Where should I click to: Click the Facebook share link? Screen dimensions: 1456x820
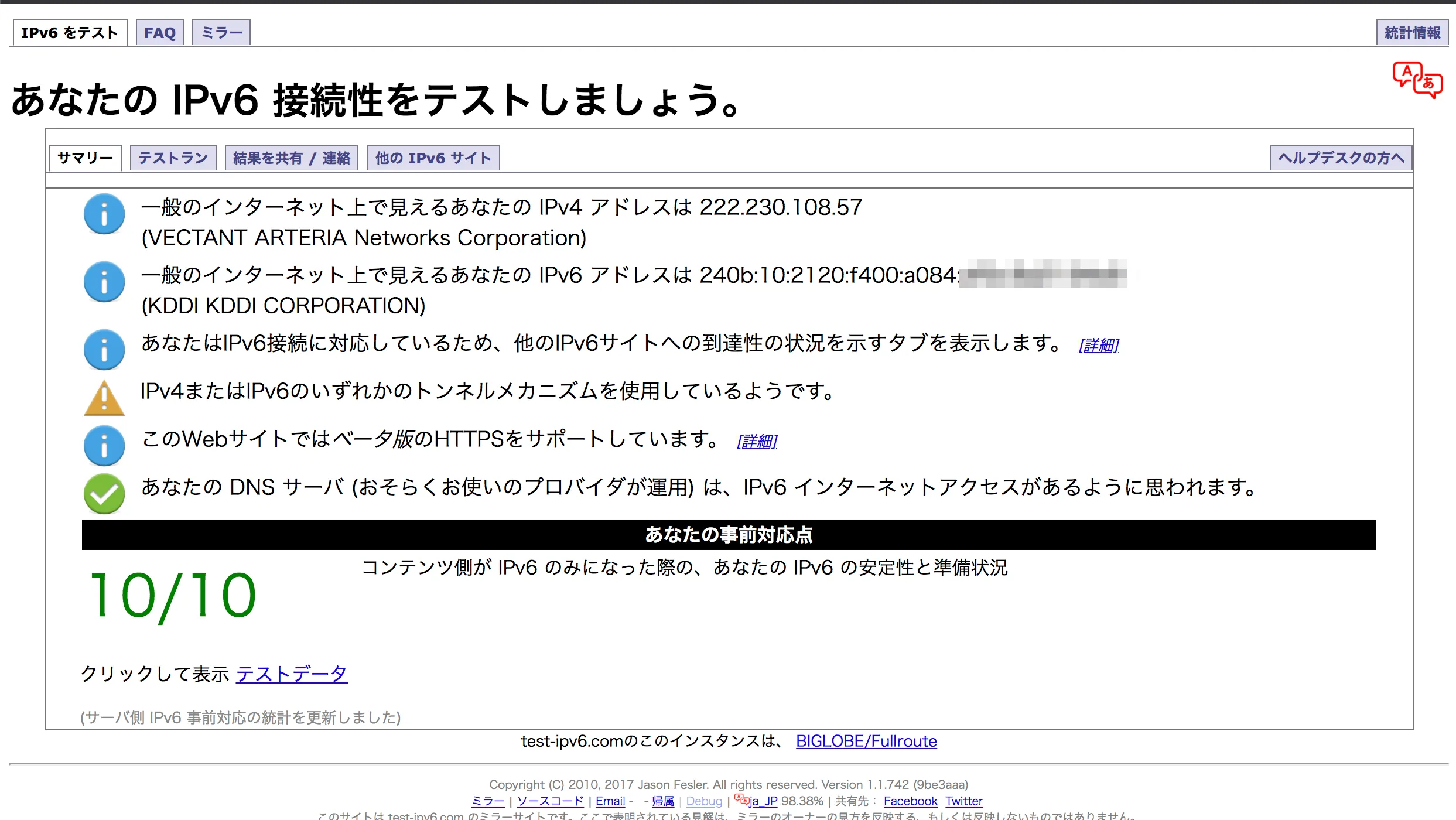[910, 801]
